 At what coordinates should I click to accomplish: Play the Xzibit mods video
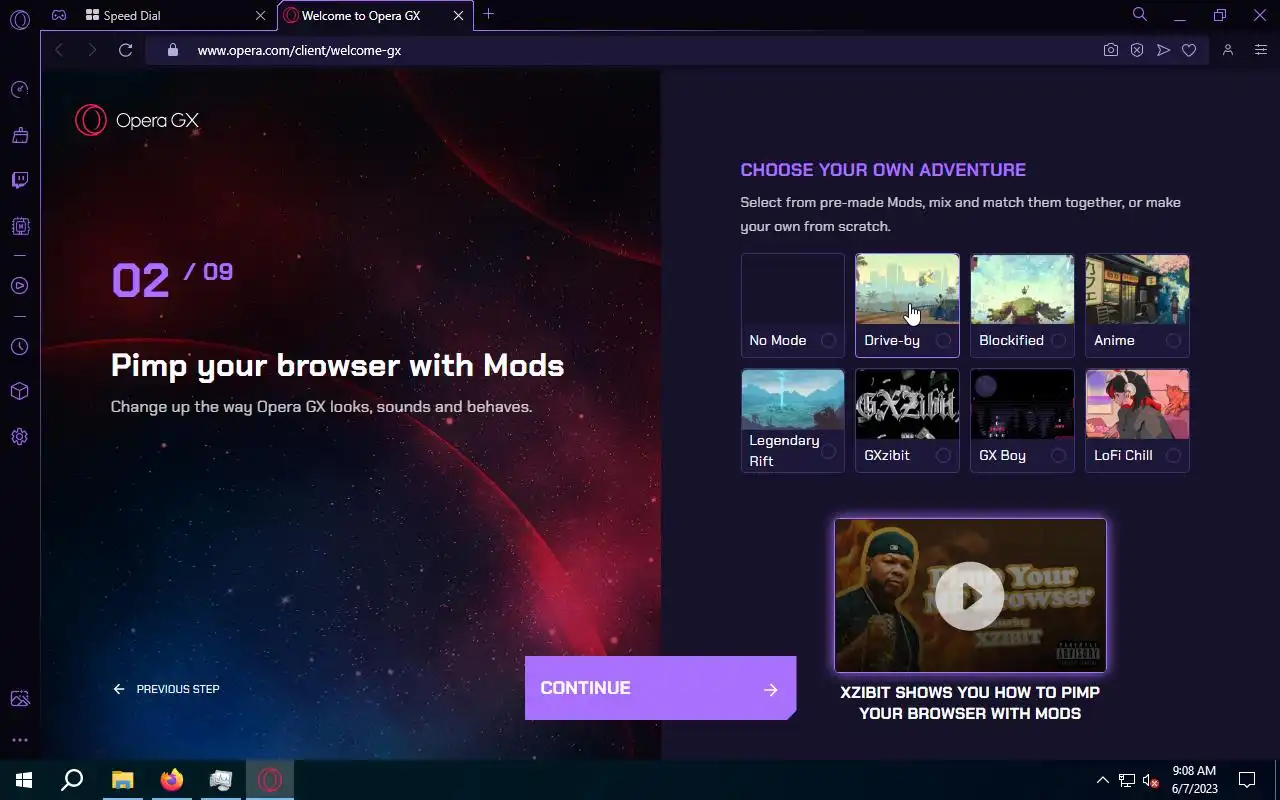970,596
